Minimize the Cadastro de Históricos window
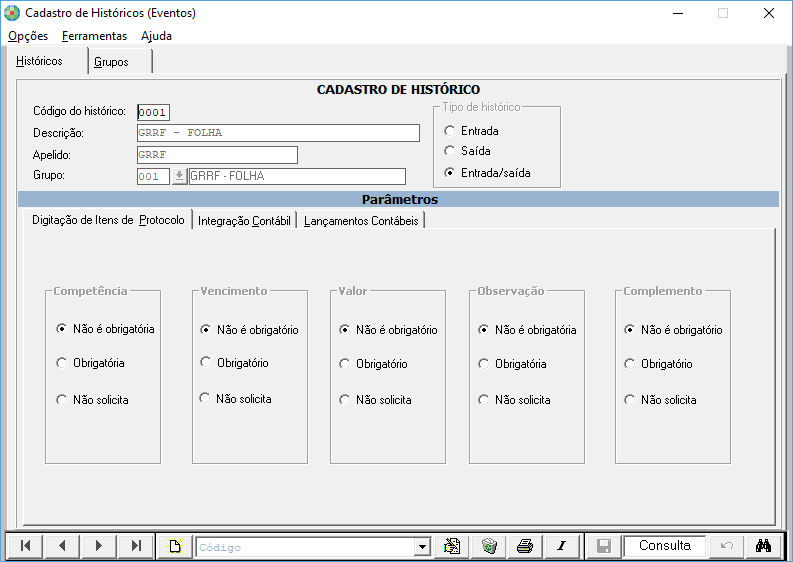This screenshot has width=793, height=562. pyautogui.click(x=678, y=13)
